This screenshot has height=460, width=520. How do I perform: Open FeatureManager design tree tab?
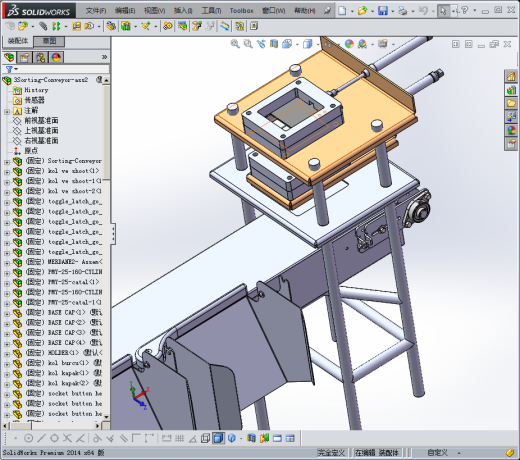click(10, 57)
